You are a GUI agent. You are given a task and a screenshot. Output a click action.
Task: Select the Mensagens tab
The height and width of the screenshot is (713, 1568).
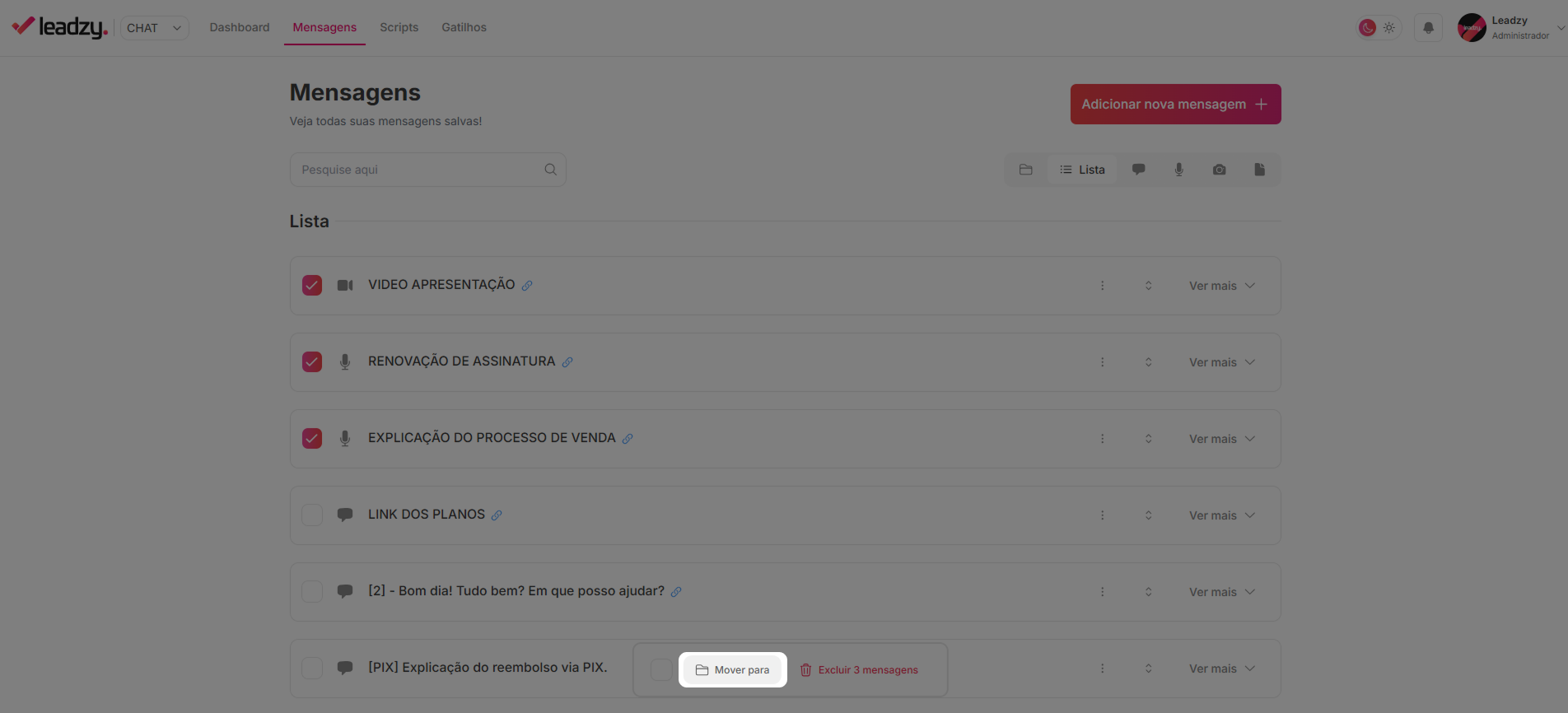[x=324, y=27]
